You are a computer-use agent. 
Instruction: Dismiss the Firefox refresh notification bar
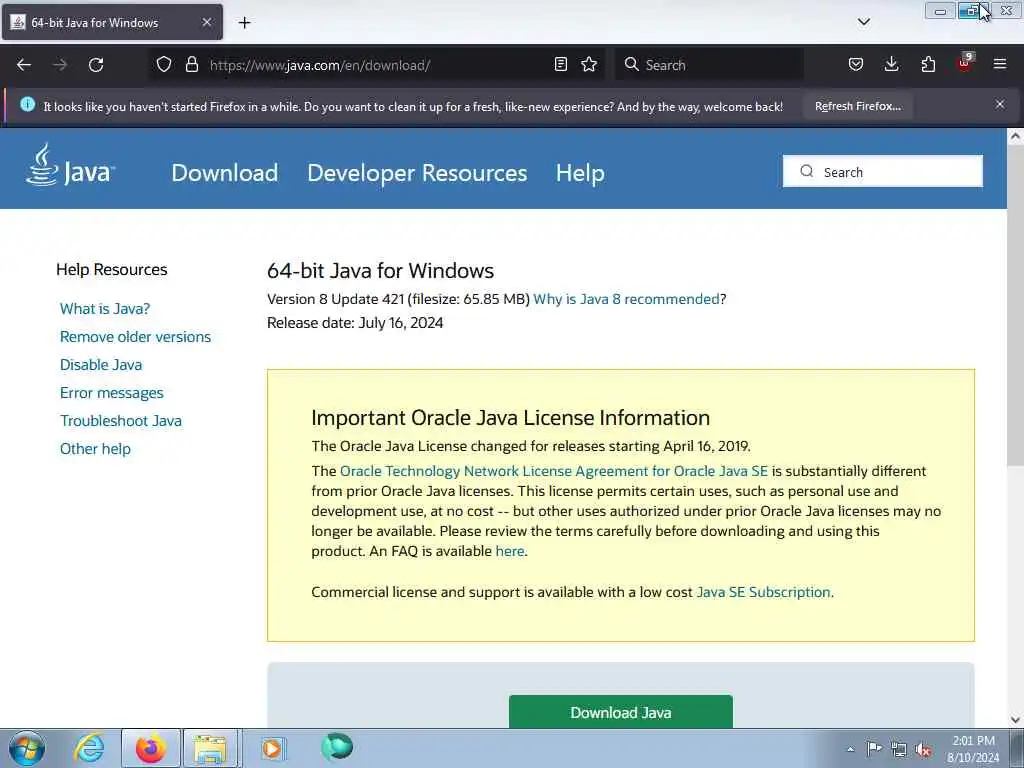(1000, 104)
